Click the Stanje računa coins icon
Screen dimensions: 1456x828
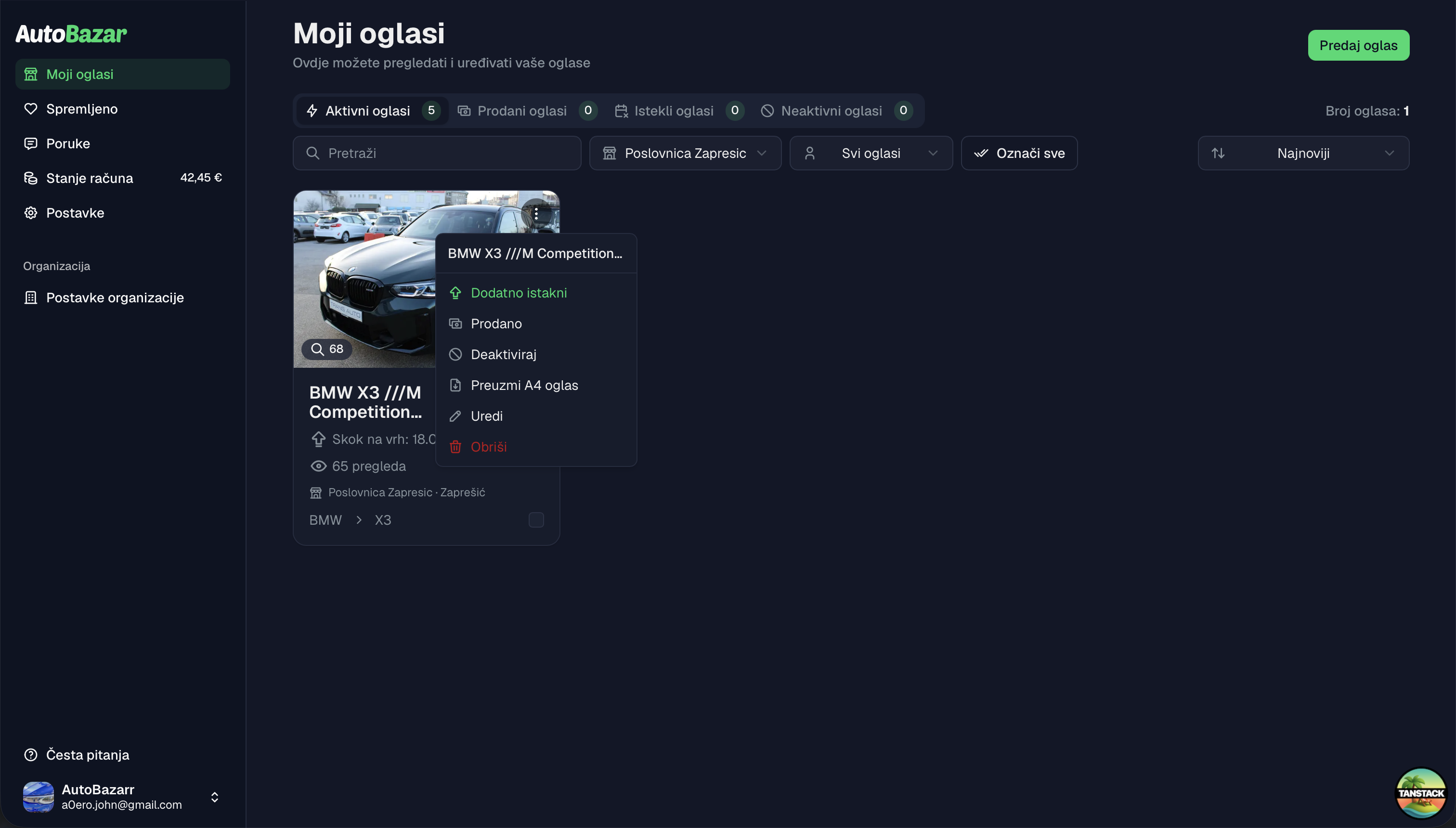31,178
